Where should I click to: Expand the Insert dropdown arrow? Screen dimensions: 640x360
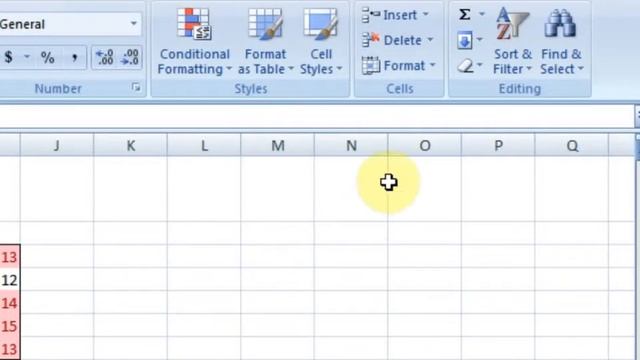tap(426, 15)
